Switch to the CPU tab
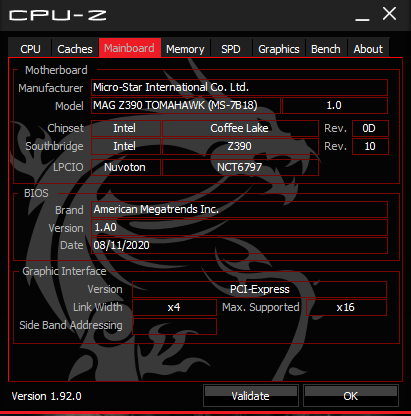 [30, 49]
